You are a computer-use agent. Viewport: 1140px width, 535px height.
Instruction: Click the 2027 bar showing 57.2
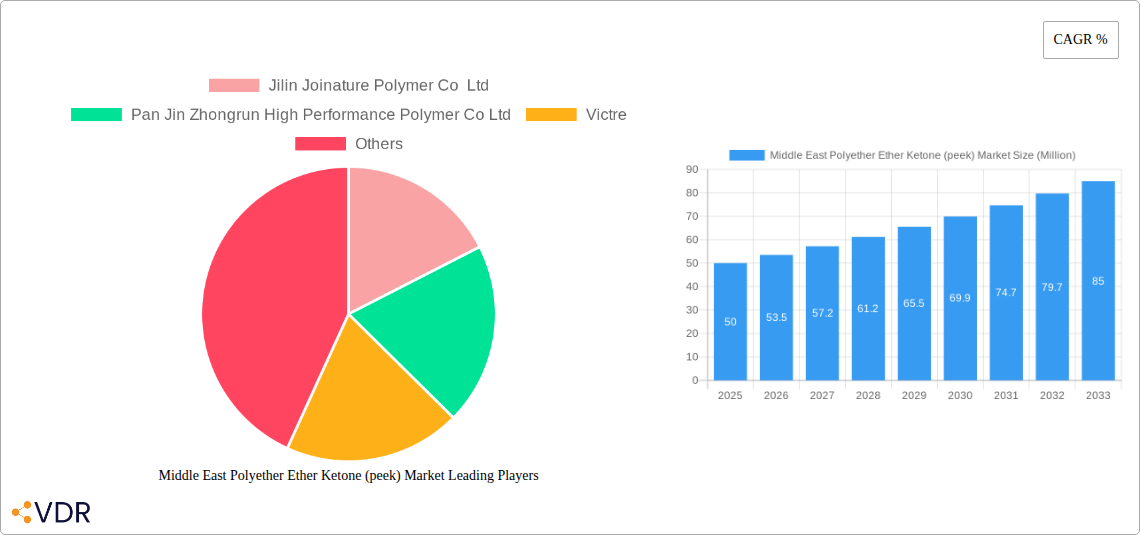(822, 313)
